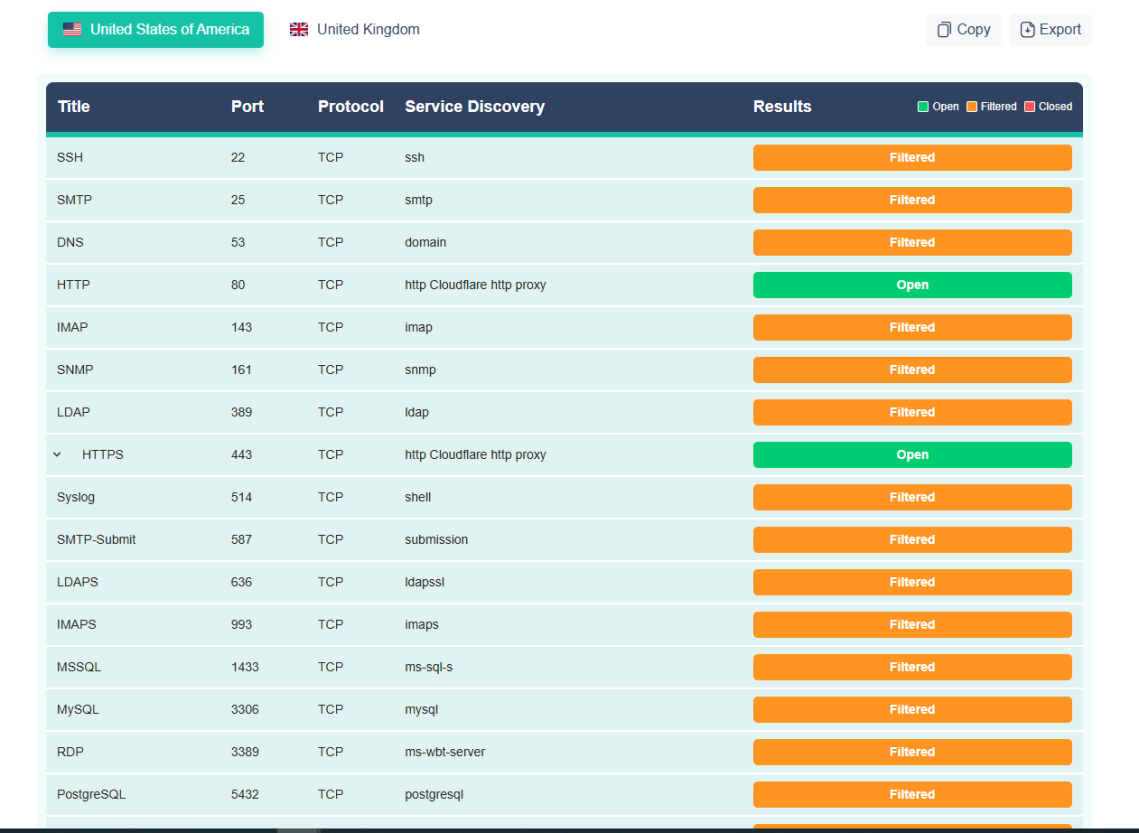The height and width of the screenshot is (833, 1139).
Task: Click the Filtered badge in LDAP row
Action: pyautogui.click(x=912, y=413)
